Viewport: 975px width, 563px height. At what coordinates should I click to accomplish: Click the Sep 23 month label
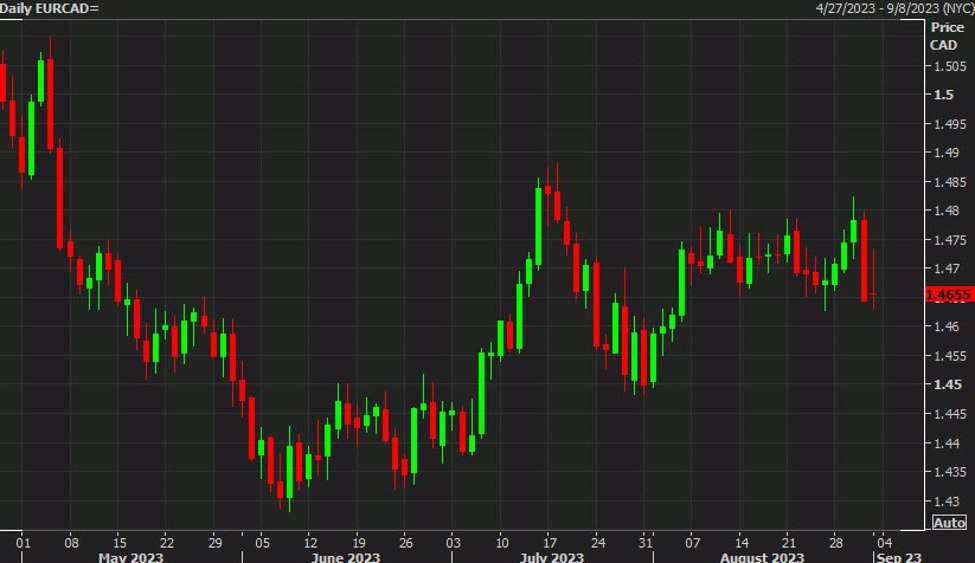(899, 556)
